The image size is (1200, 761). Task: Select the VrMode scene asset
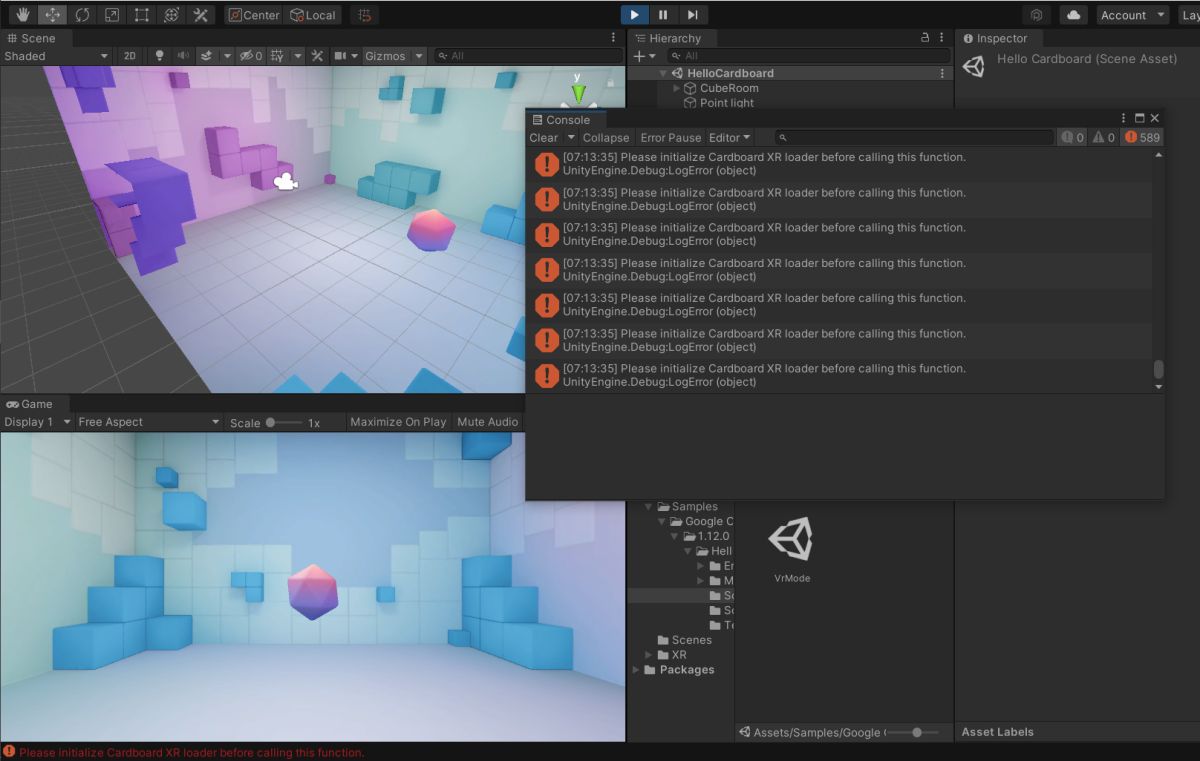click(x=791, y=549)
